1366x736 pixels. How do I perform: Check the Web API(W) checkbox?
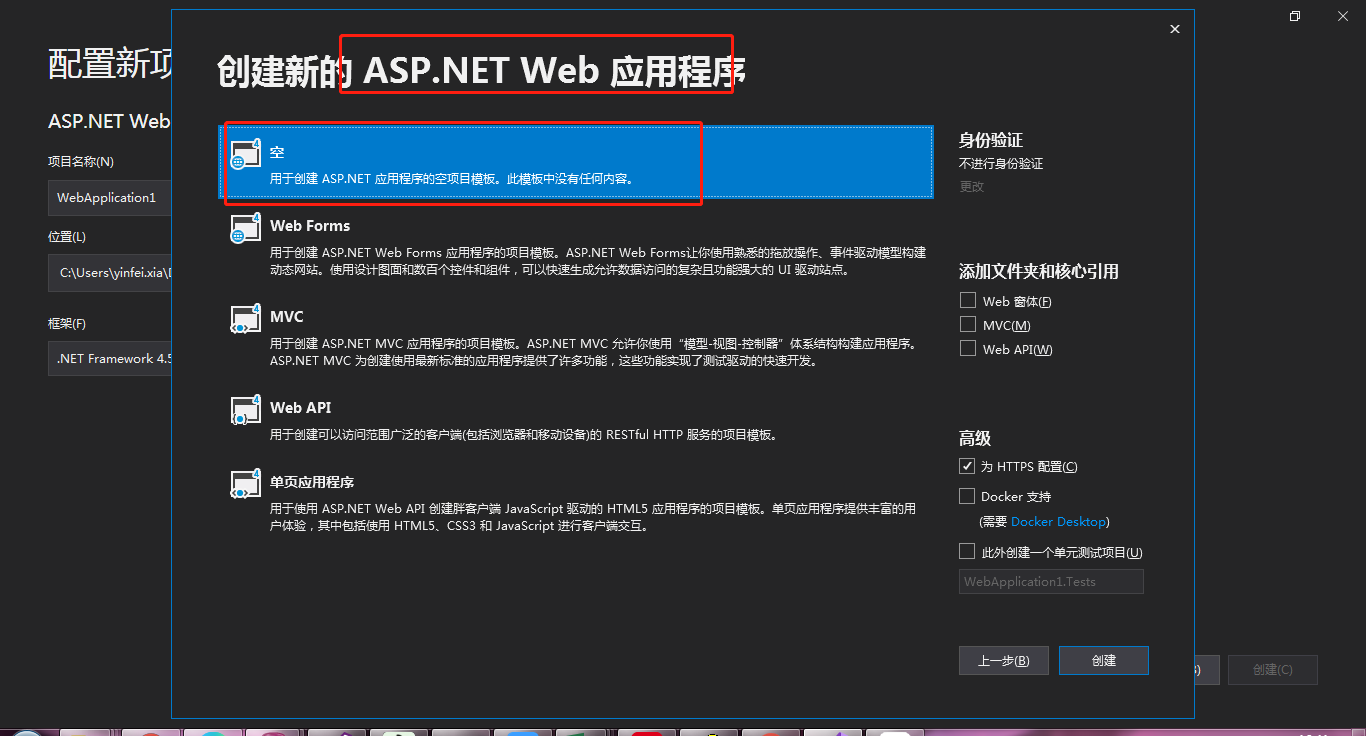[x=967, y=347]
